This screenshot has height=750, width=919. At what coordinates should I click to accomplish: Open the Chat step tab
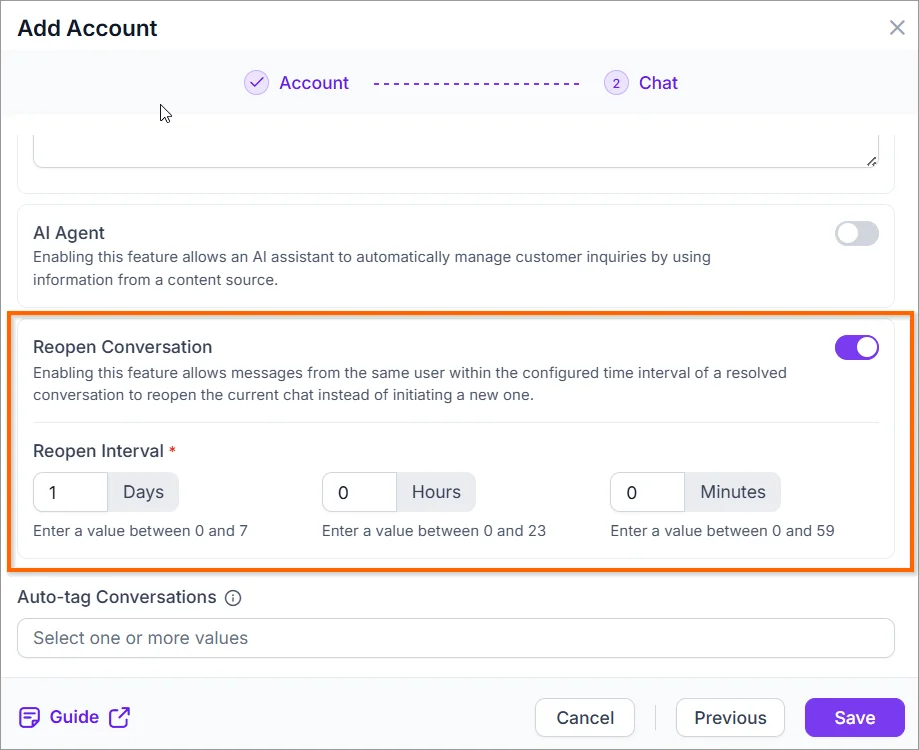[x=658, y=83]
